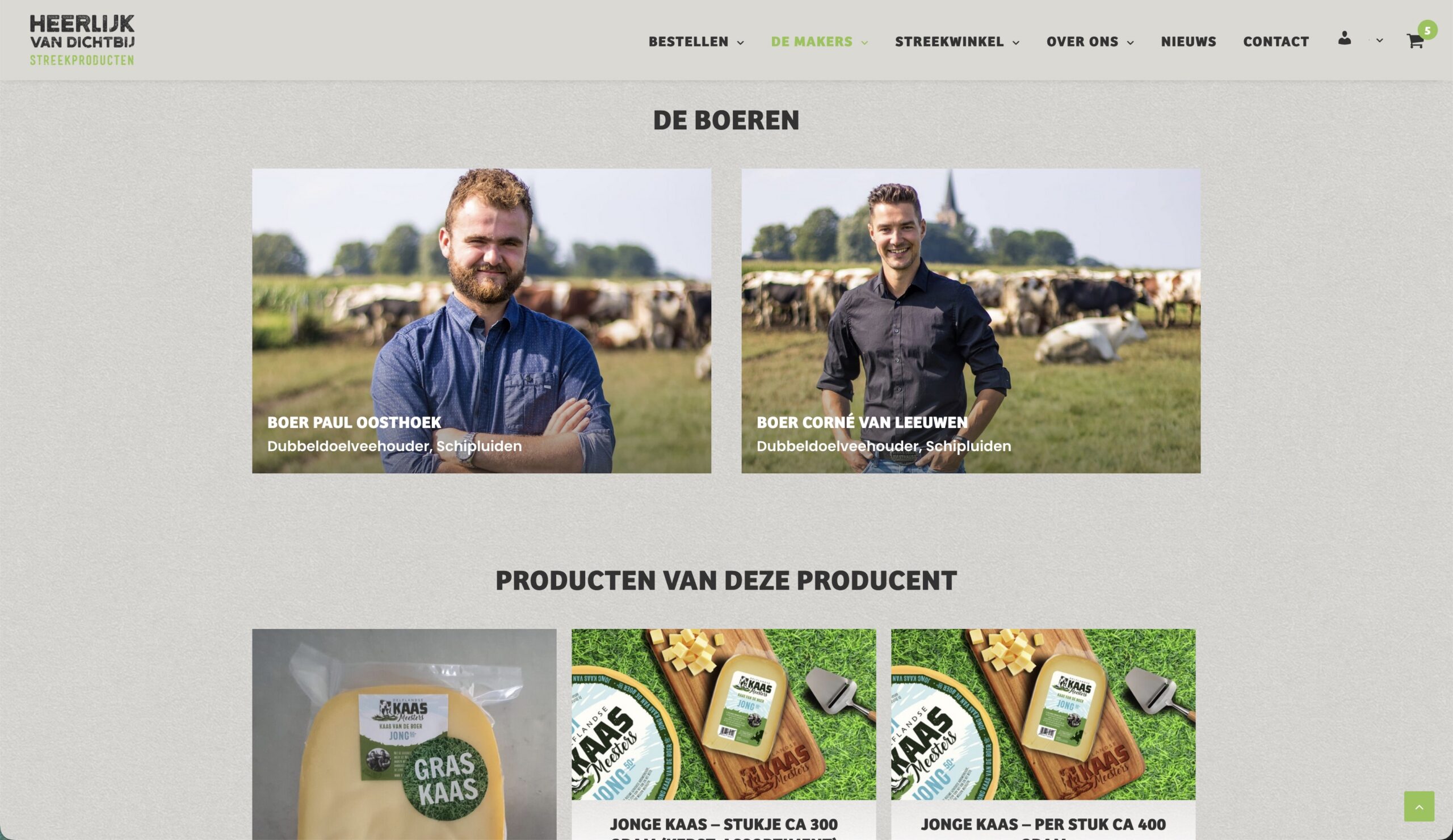Open the Jonge Kaas 400 gram image
The width and height of the screenshot is (1453, 840).
pyautogui.click(x=1043, y=715)
